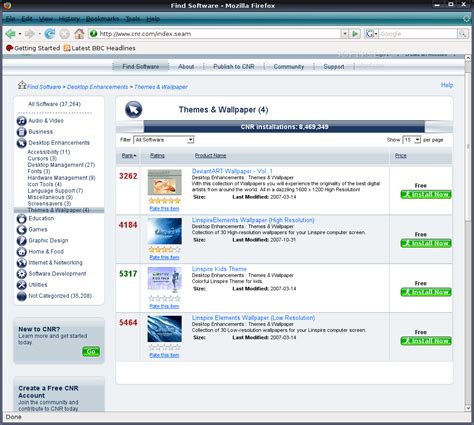Open the Graphic Design category icon
This screenshot has width=474, height=425.
(22, 240)
